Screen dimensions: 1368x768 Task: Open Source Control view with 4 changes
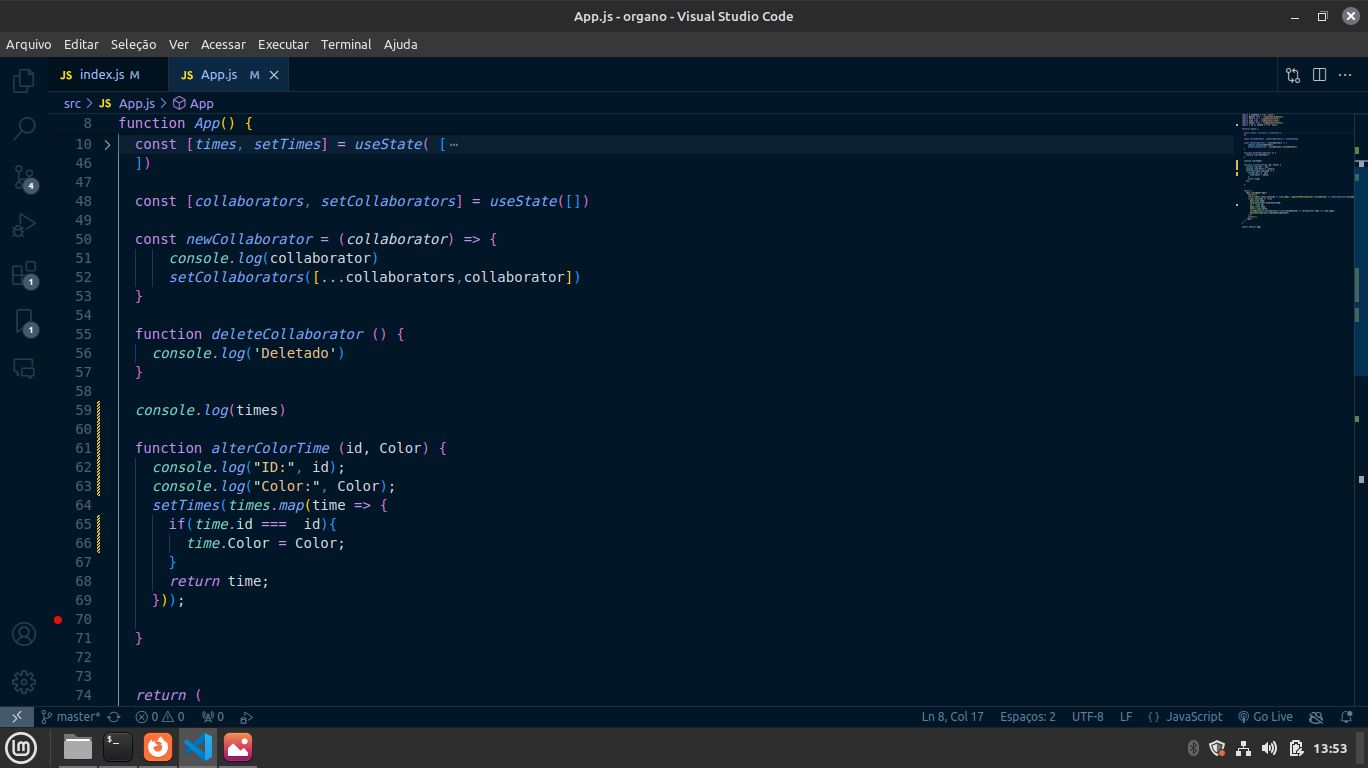pos(24,178)
